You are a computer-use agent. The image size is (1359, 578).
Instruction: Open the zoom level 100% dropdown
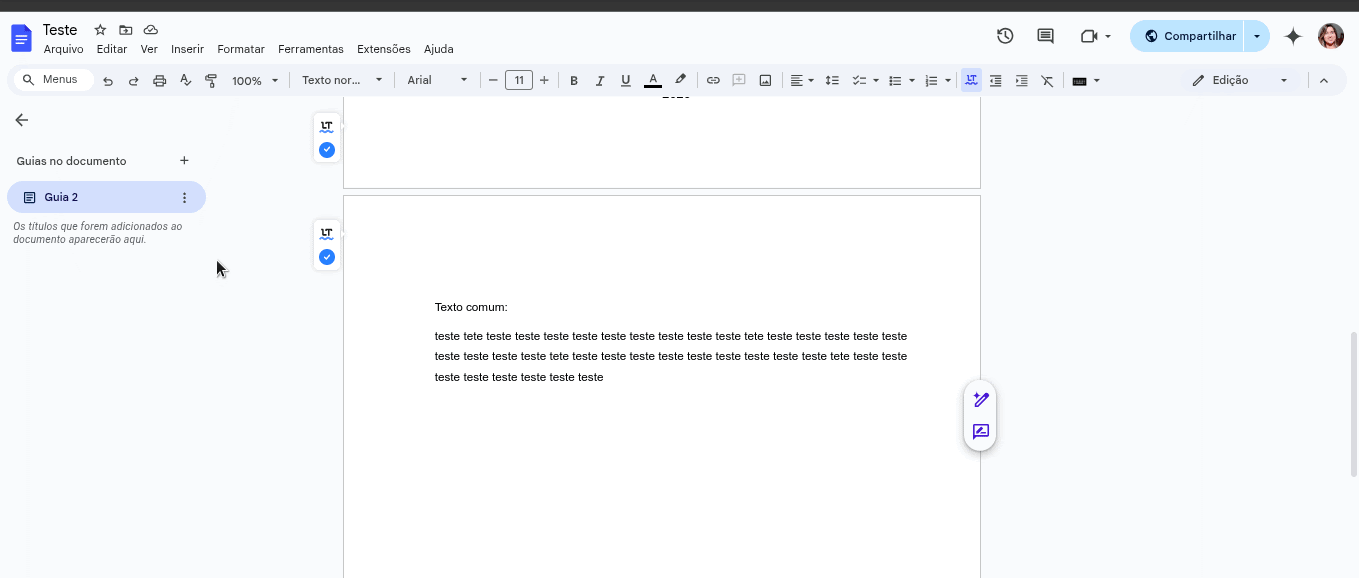(x=254, y=80)
